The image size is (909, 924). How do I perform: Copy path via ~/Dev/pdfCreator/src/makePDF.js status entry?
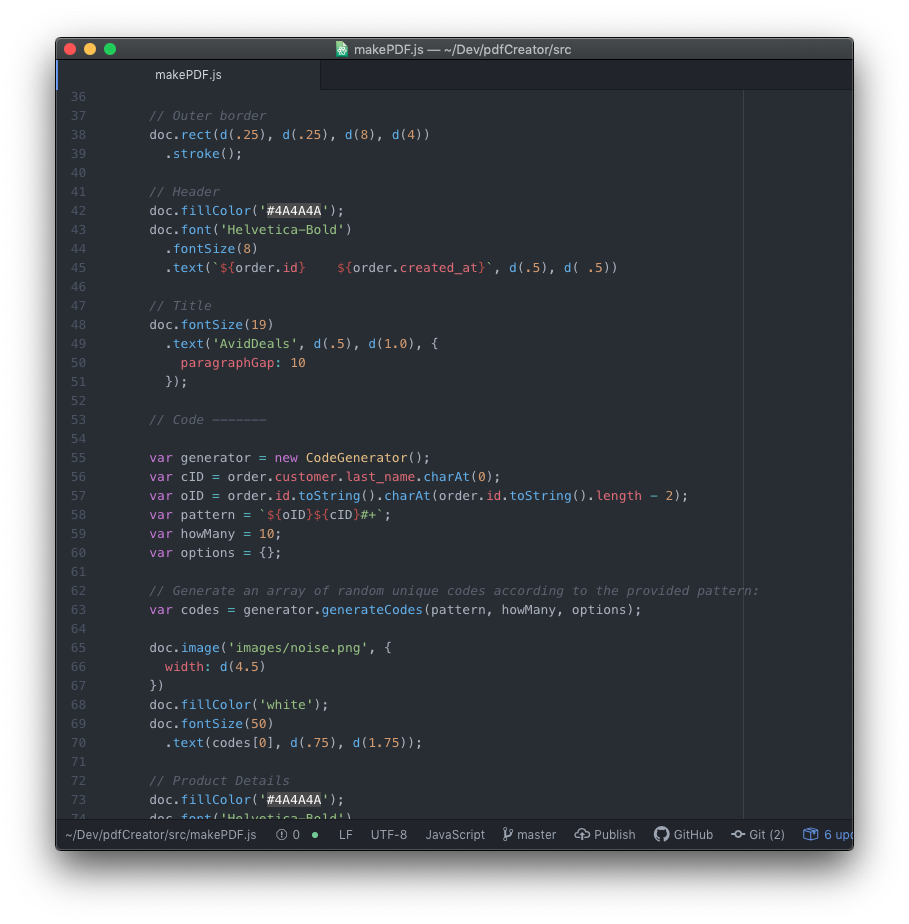[x=161, y=834]
